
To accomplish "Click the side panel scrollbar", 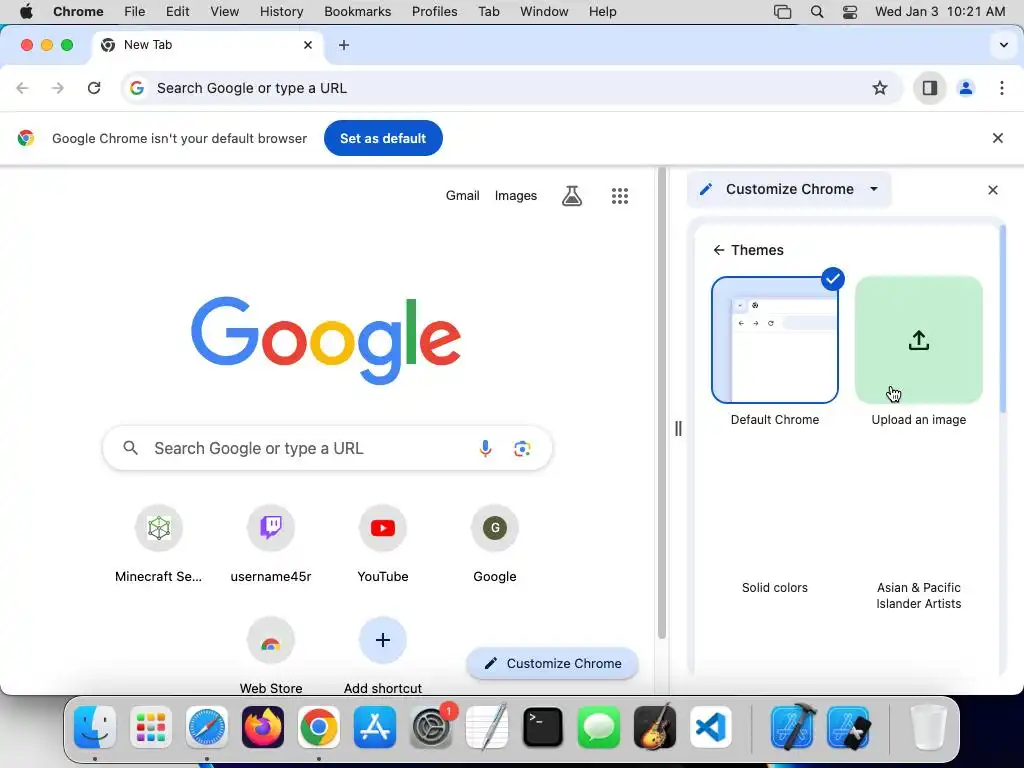I will tap(1002, 319).
